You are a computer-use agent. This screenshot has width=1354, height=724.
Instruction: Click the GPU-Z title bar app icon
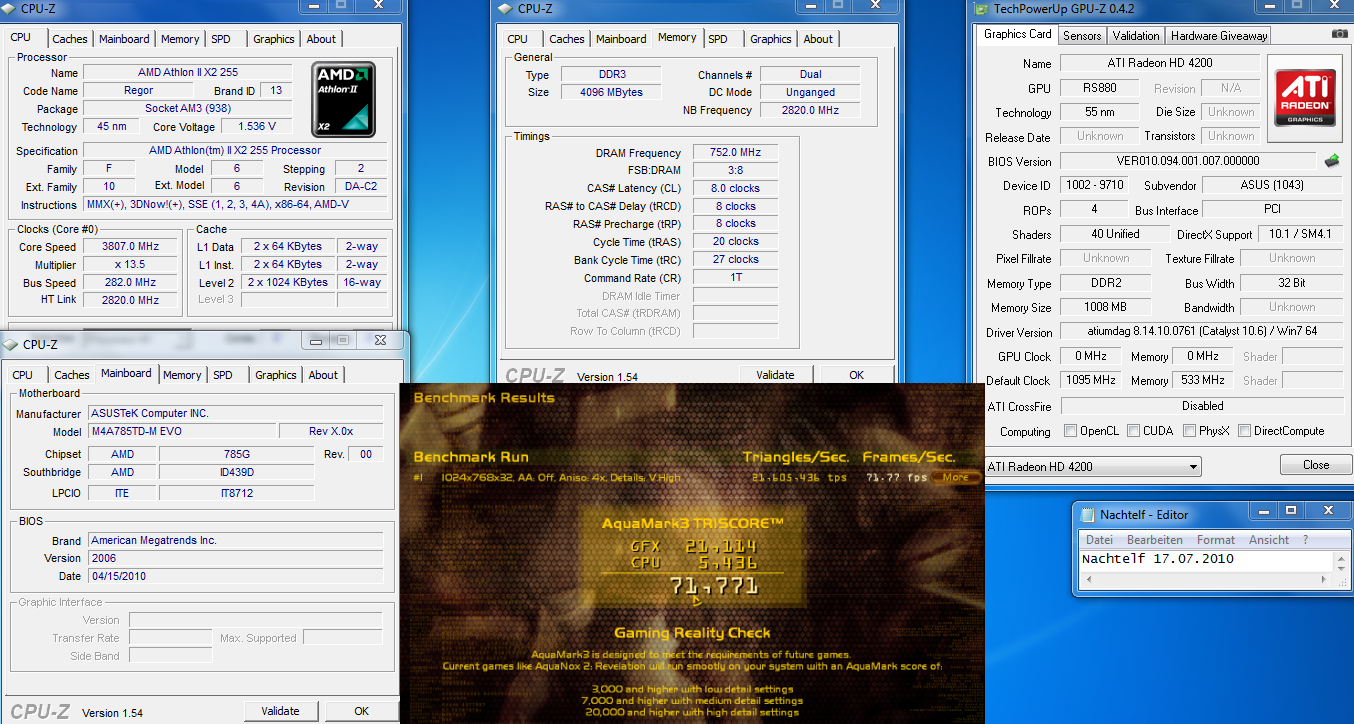979,9
